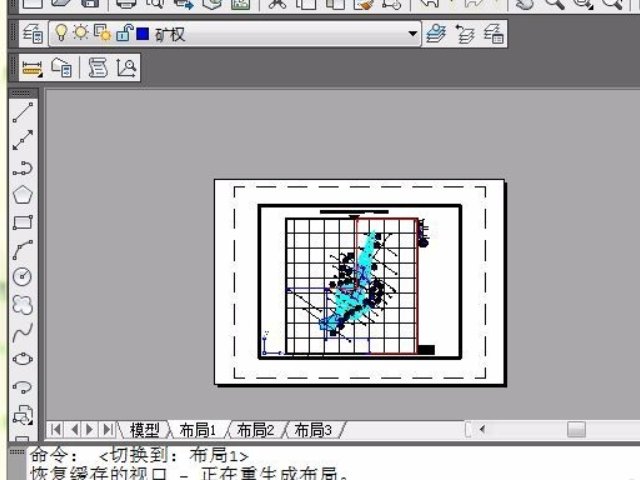The height and width of the screenshot is (480, 640).
Task: Toggle the lock on 矿权 layer
Action: click(x=122, y=35)
